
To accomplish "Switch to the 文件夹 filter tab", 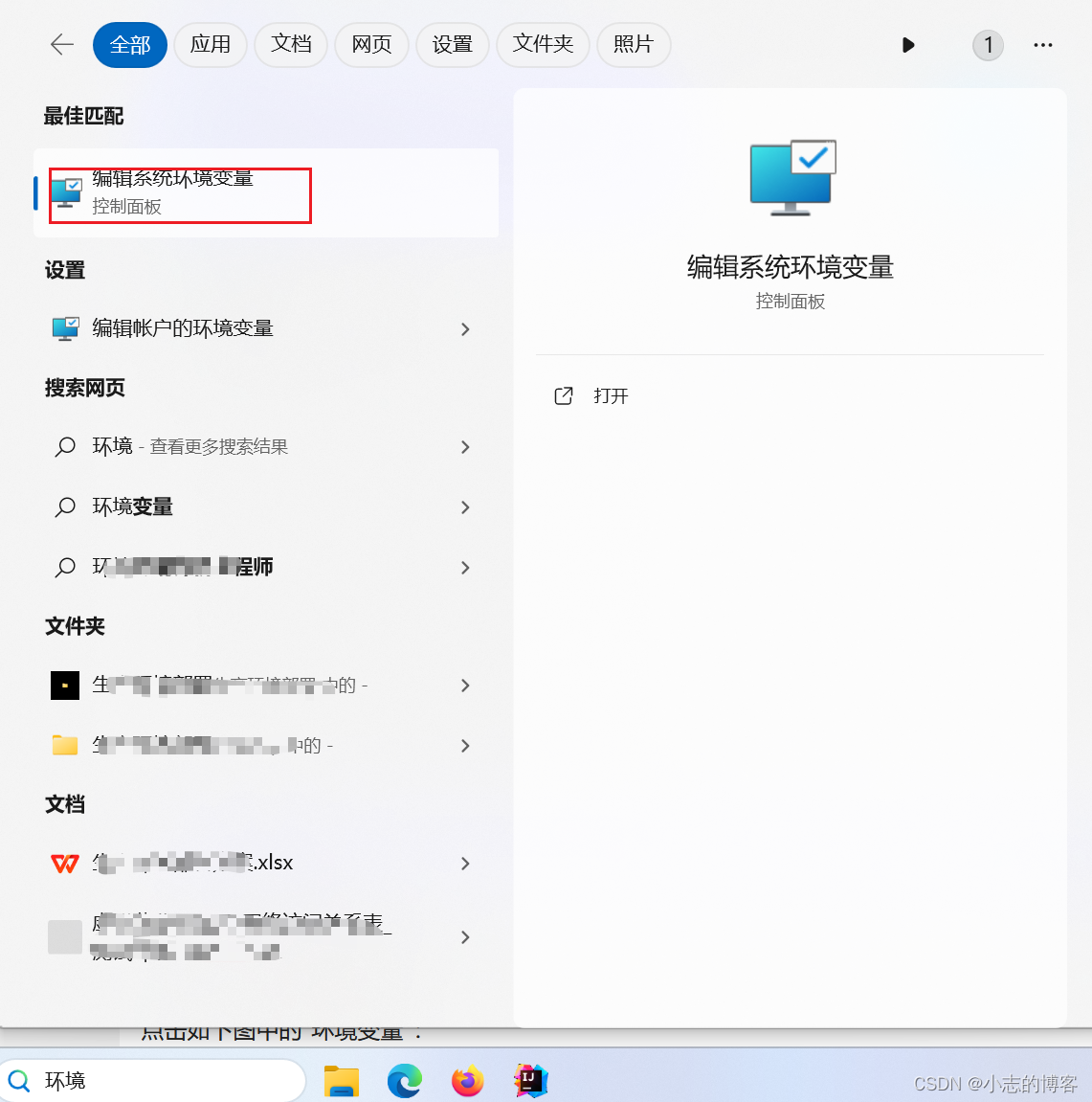I will point(543,45).
